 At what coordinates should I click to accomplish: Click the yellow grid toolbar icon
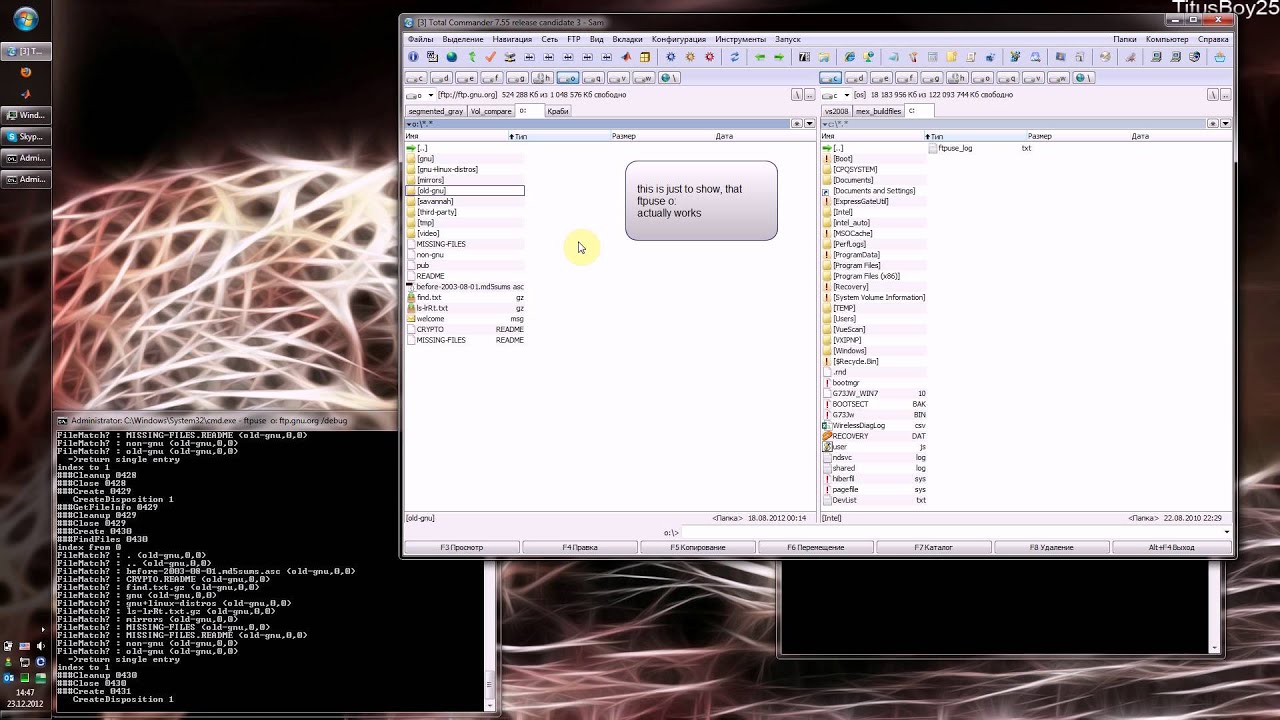(646, 57)
